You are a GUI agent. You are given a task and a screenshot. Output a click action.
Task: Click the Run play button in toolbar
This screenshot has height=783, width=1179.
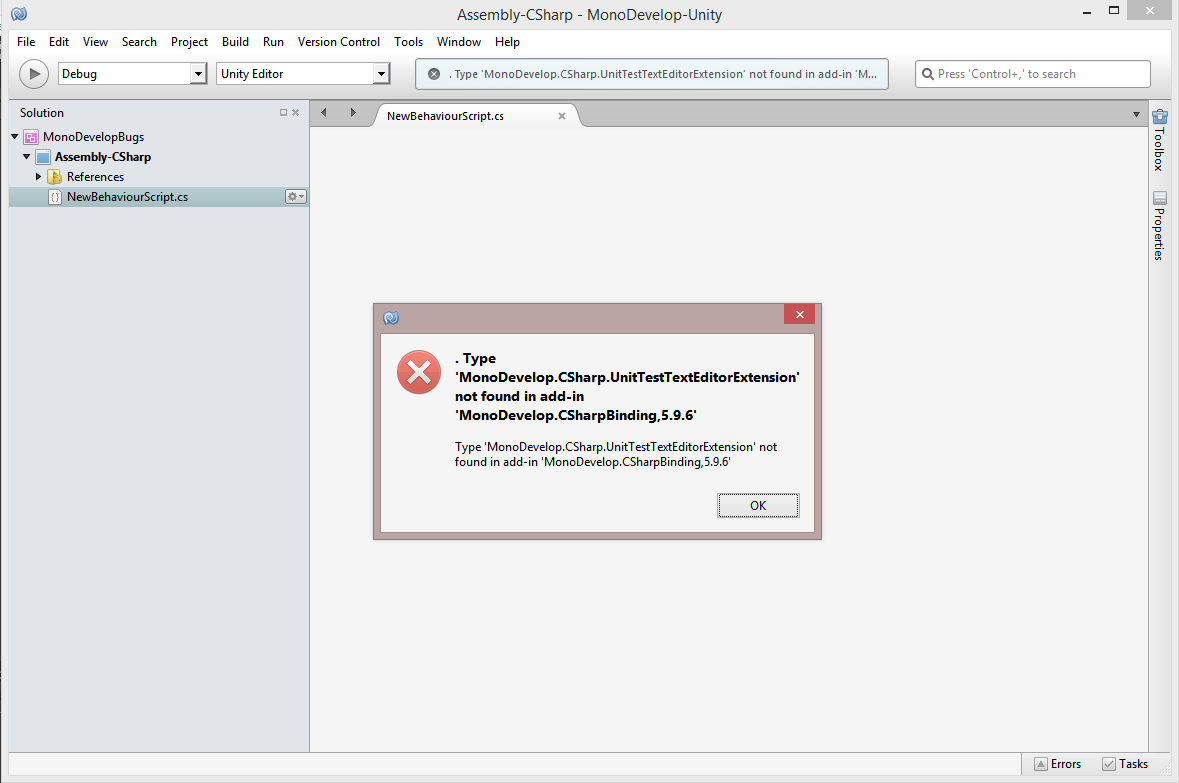(34, 74)
